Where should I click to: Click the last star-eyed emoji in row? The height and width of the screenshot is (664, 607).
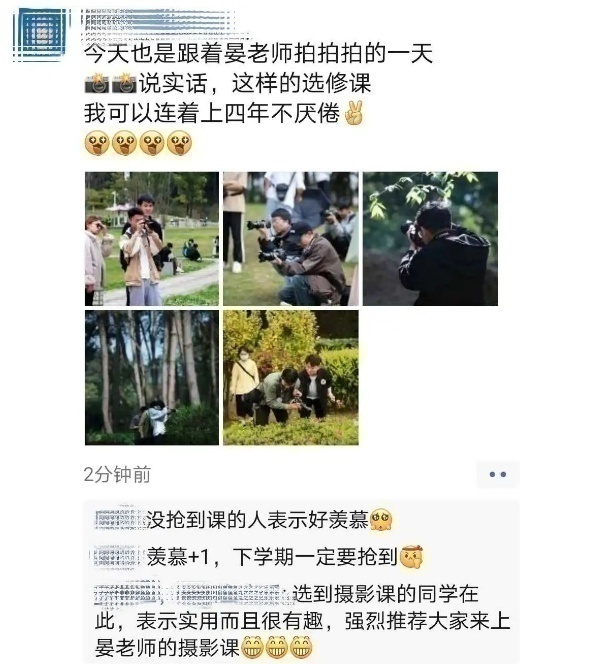tap(179, 143)
